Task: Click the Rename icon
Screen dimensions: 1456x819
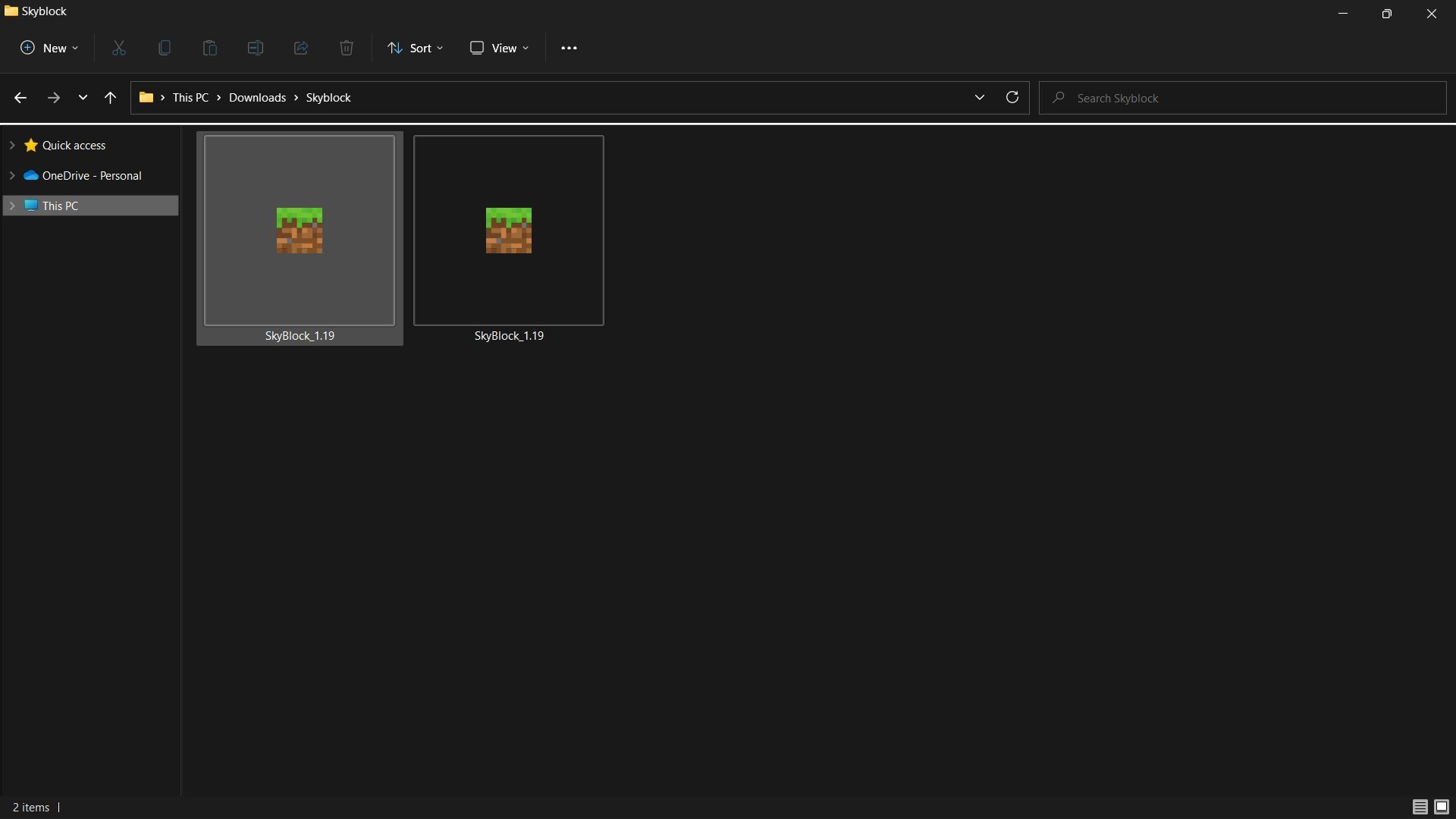Action: (x=256, y=48)
